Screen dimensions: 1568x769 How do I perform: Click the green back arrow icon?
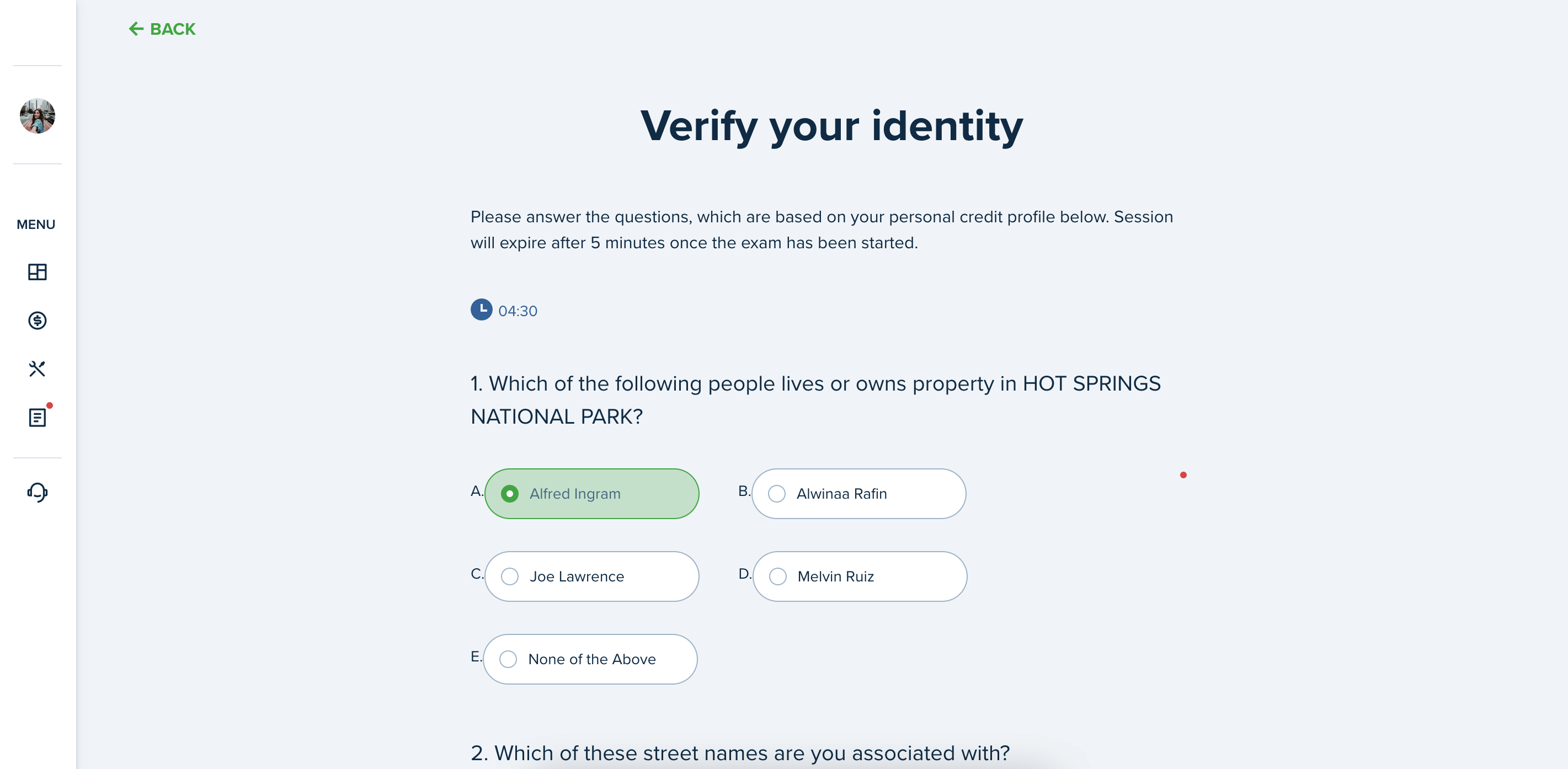(x=136, y=29)
